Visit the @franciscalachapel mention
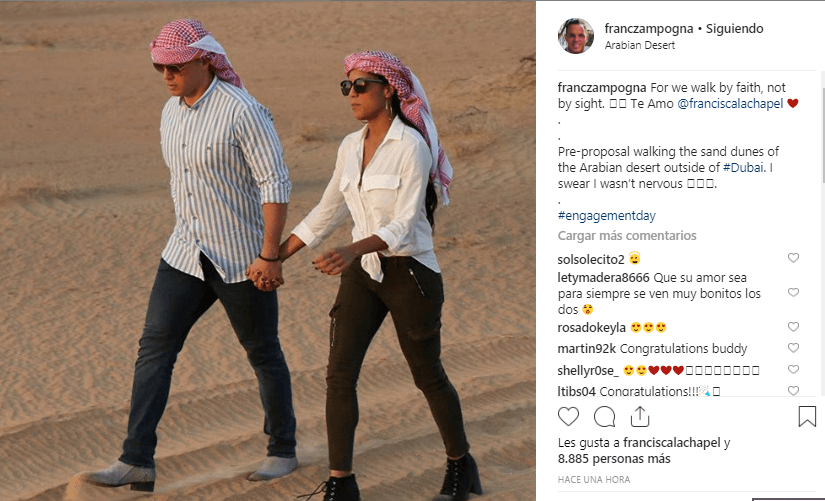This screenshot has height=501, width=825. [730, 104]
